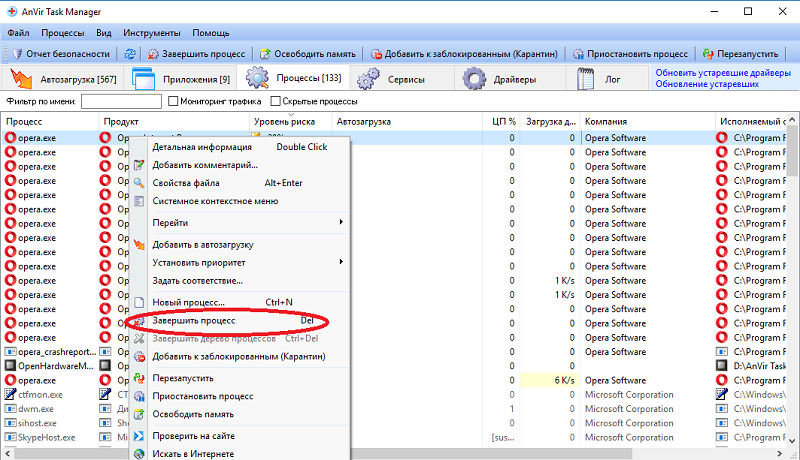Choose Приостановить процесс in context menu
Viewport: 800px width, 460px height.
pos(240,396)
